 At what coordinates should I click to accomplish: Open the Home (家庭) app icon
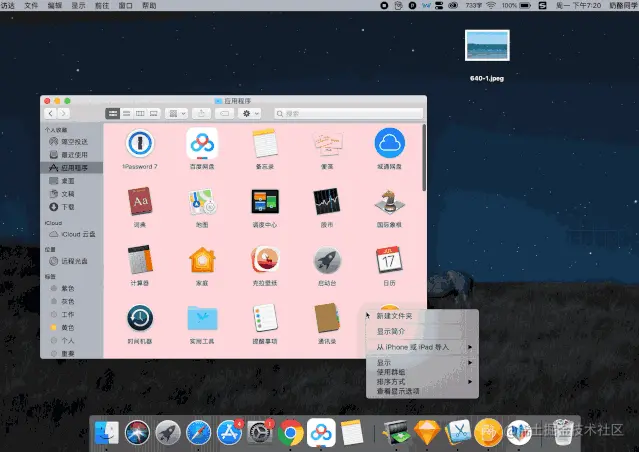[202, 260]
